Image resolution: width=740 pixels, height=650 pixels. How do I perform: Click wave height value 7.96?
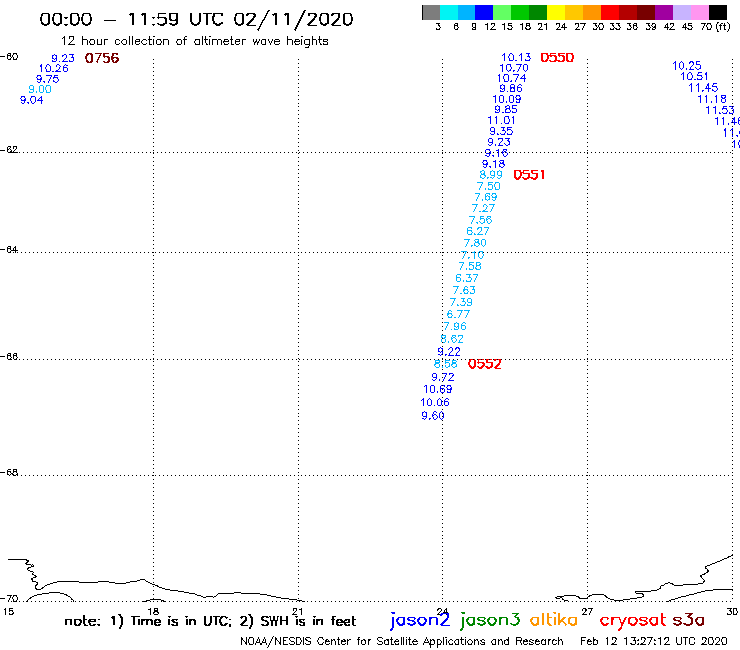coord(454,327)
